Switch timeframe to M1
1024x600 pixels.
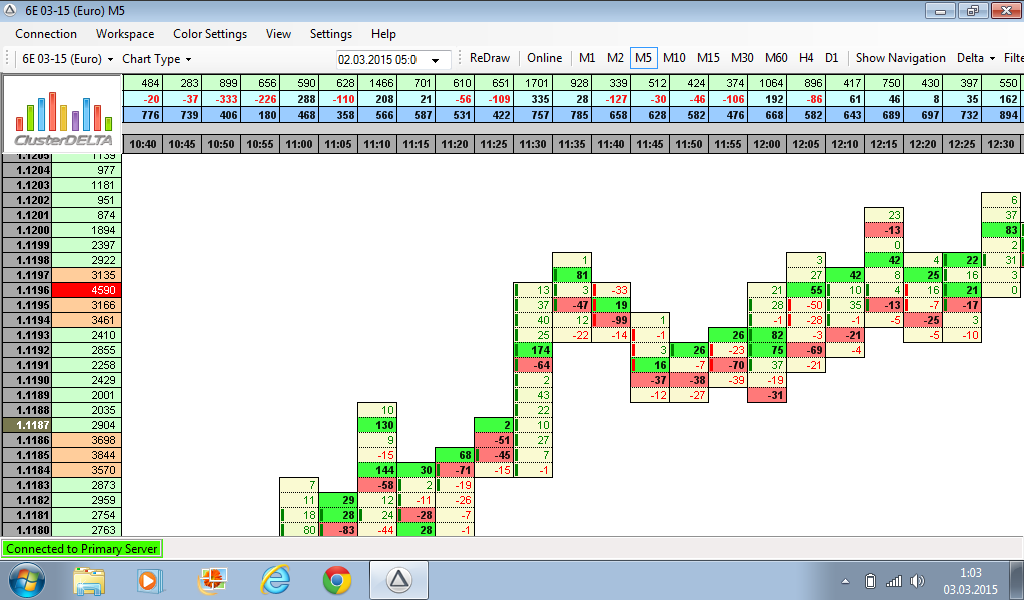[x=587, y=58]
